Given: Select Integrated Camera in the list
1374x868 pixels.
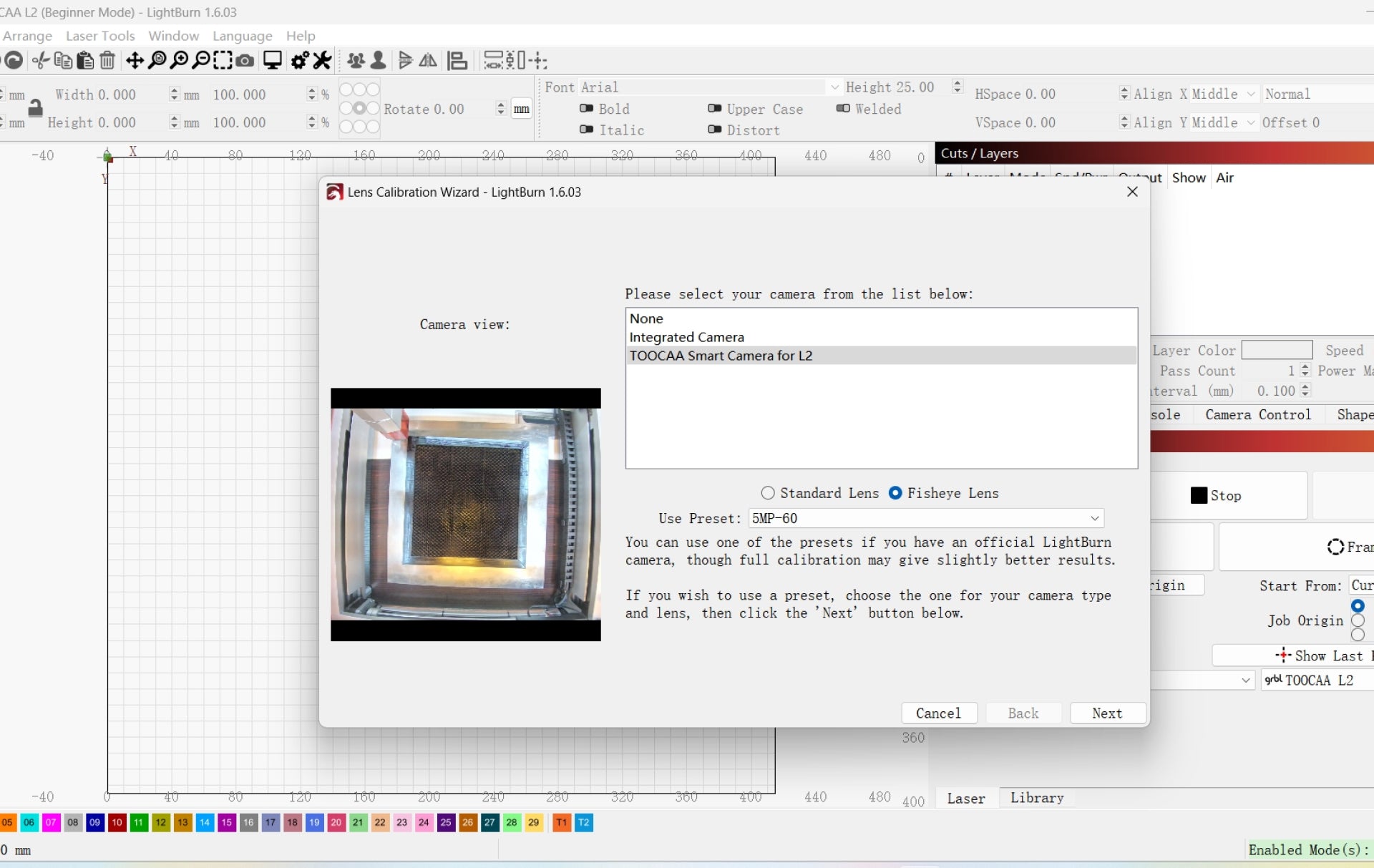Looking at the screenshot, I should click(x=686, y=337).
